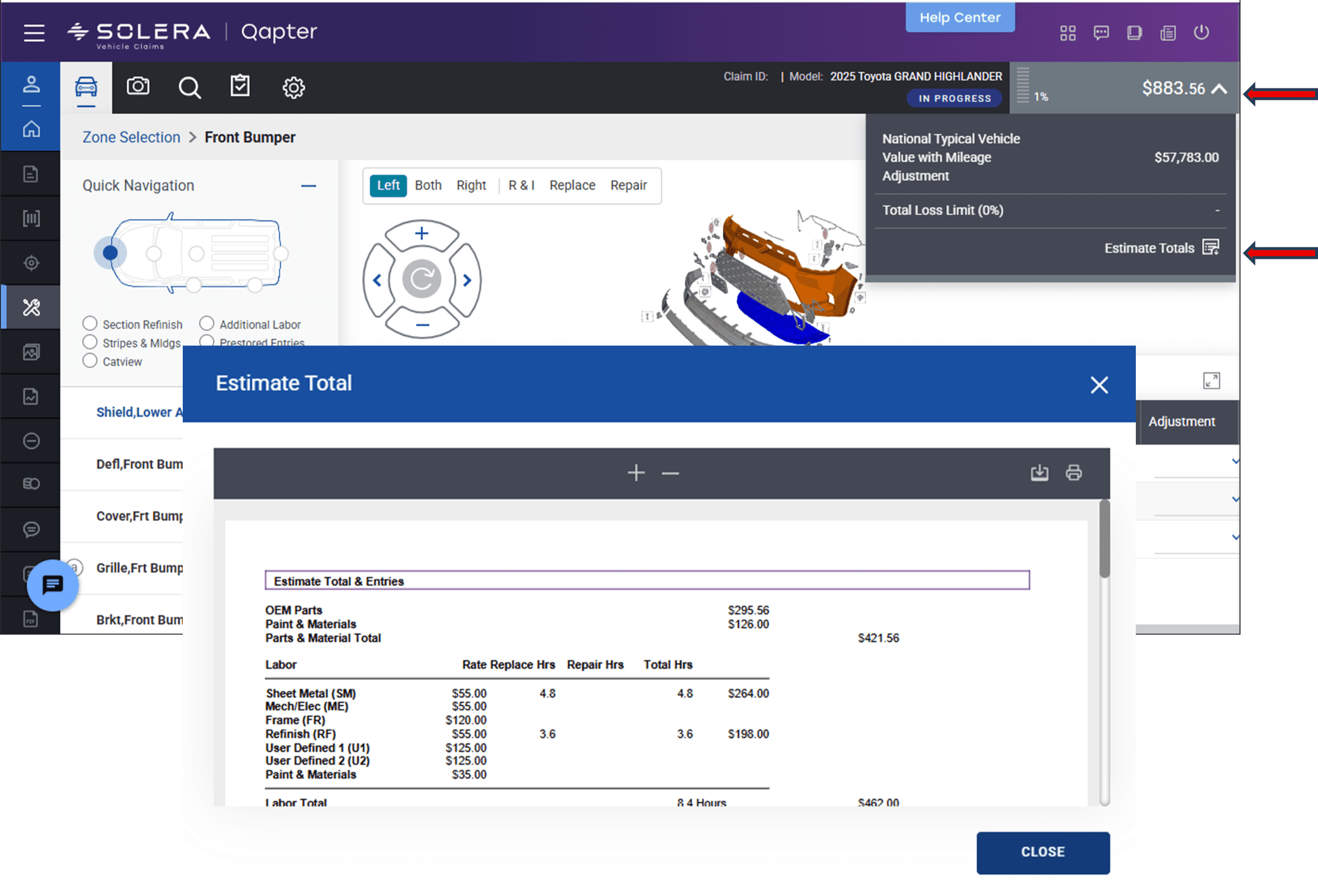This screenshot has width=1318, height=896.
Task: Open the Help Center button
Action: pyautogui.click(x=959, y=17)
